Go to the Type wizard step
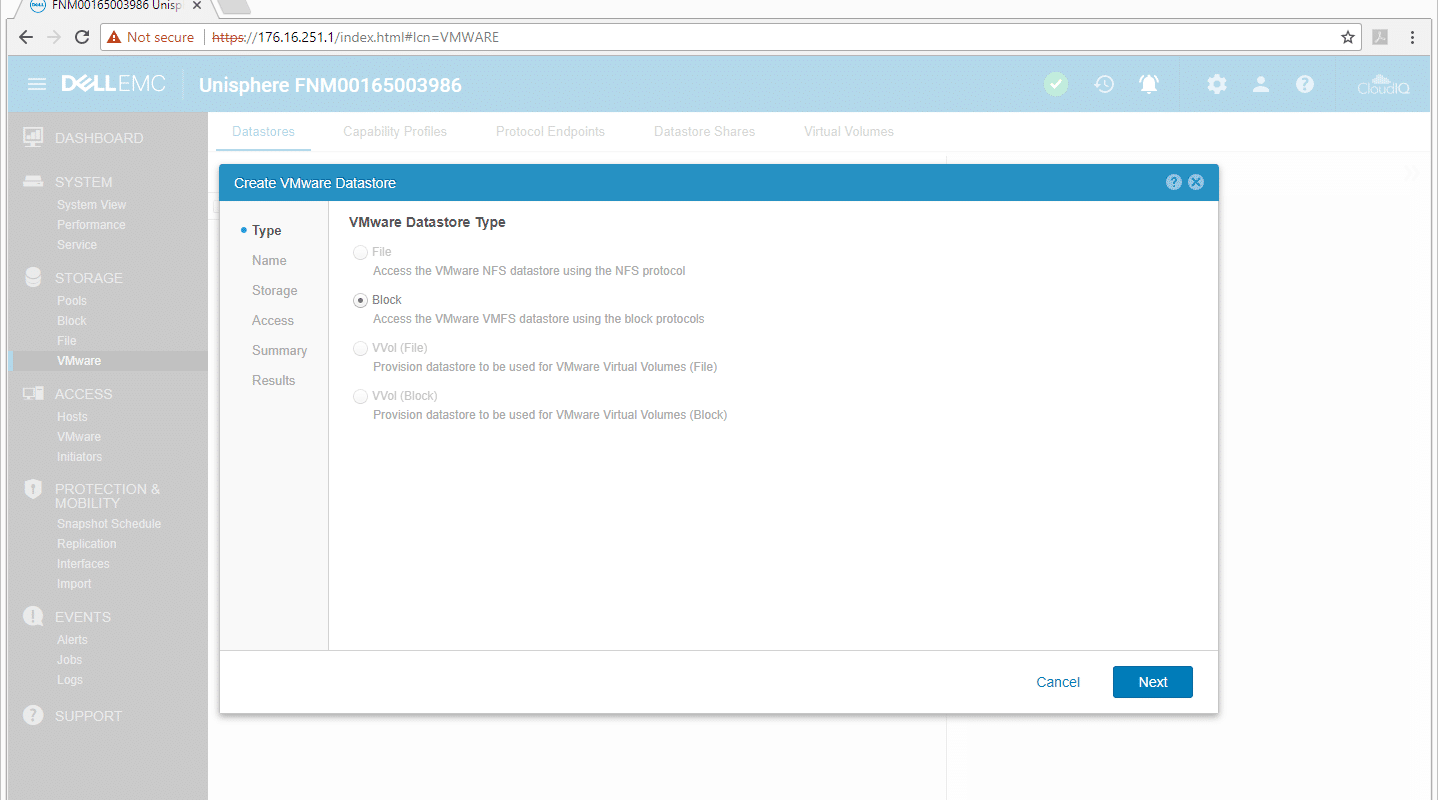The image size is (1438, 800). [266, 230]
